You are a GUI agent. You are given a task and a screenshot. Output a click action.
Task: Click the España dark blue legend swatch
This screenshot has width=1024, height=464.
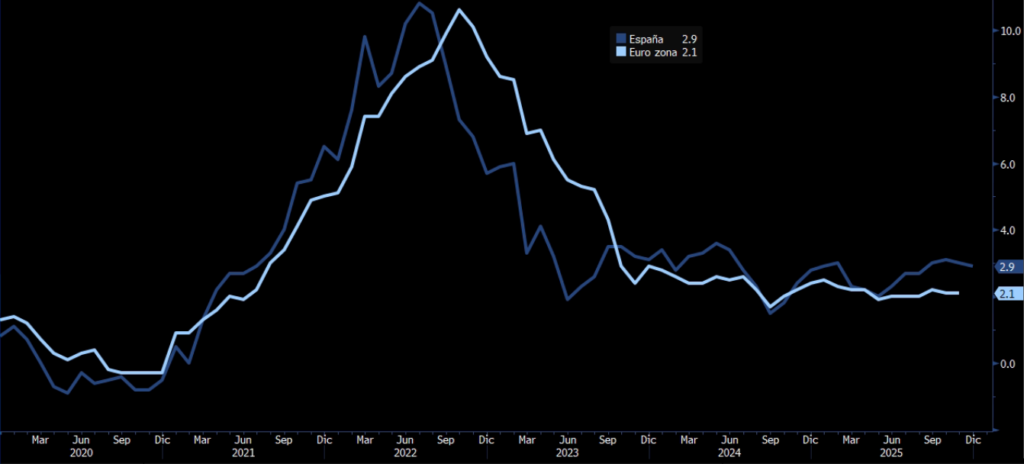[621, 38]
